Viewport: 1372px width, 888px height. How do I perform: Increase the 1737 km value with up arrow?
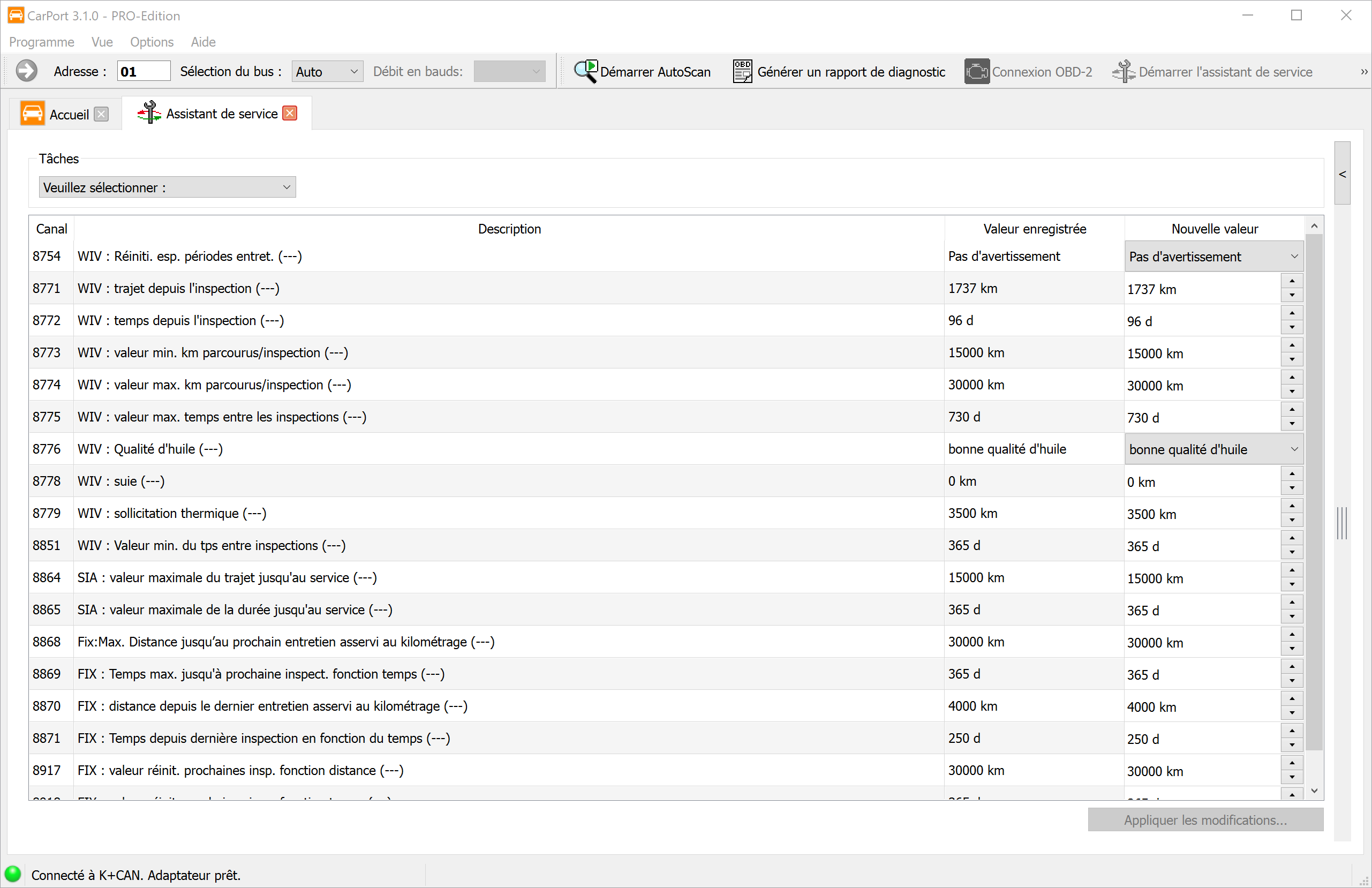point(1292,281)
